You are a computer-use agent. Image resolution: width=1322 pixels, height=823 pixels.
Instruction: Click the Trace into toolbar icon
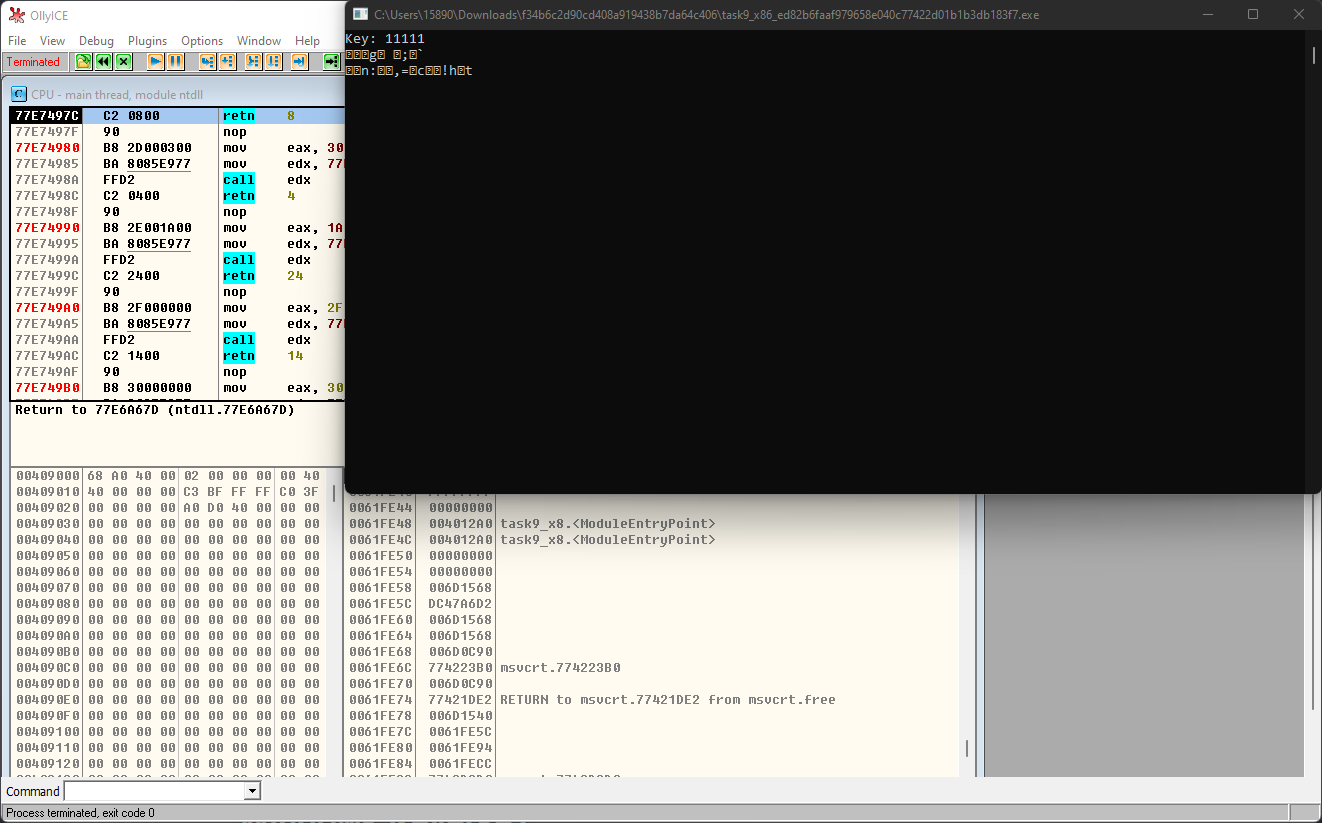pos(254,62)
